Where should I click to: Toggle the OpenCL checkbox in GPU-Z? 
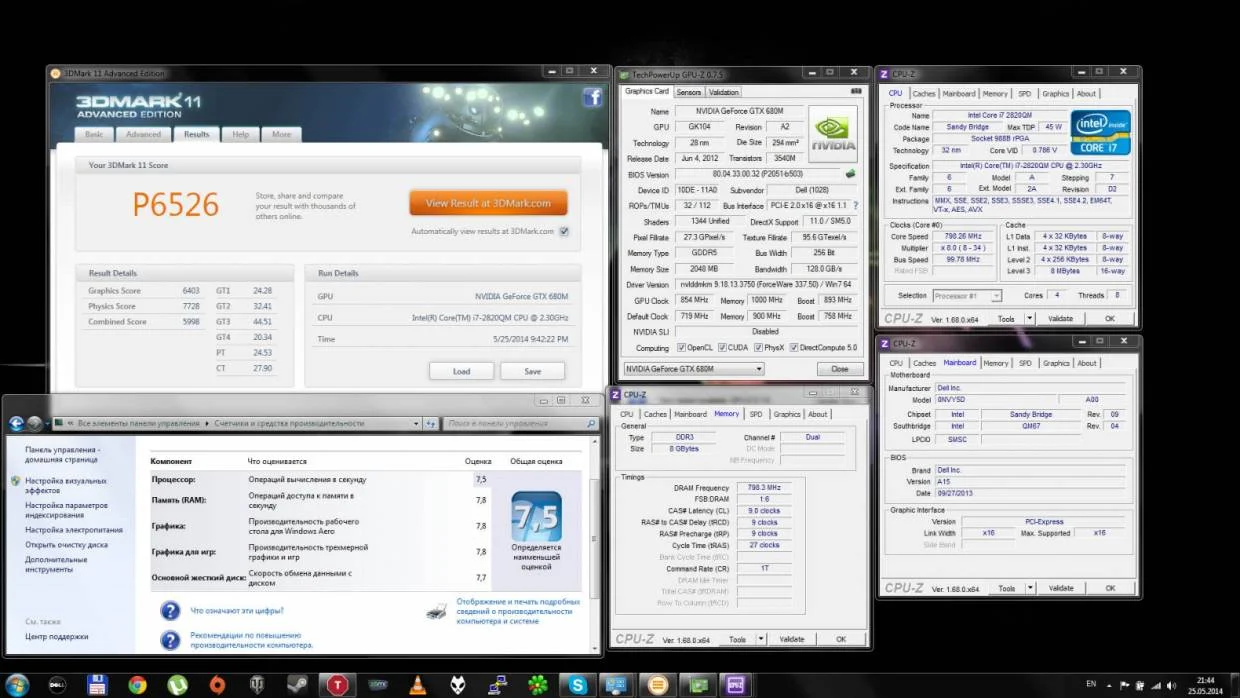[681, 348]
